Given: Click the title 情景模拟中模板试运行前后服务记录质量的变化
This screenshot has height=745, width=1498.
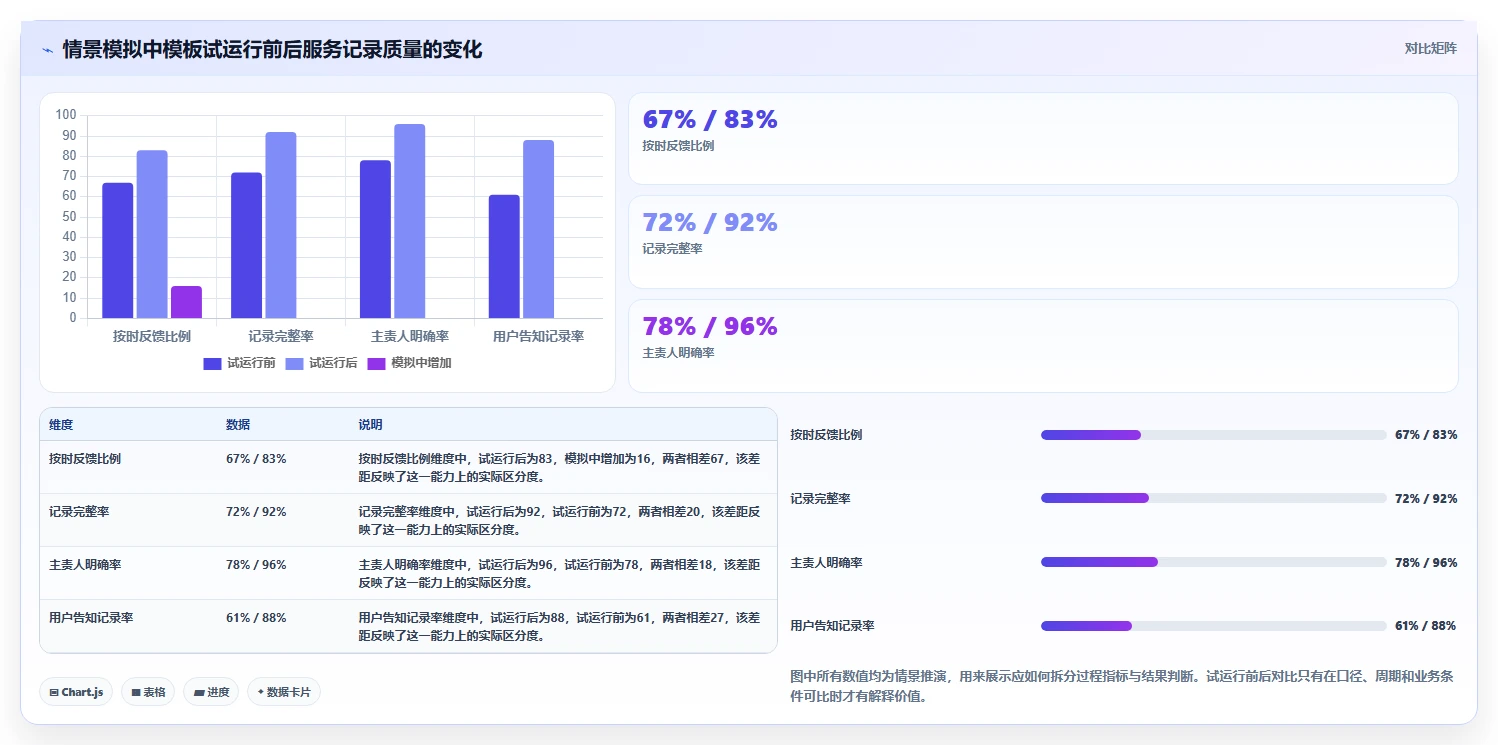Looking at the screenshot, I should tap(272, 50).
